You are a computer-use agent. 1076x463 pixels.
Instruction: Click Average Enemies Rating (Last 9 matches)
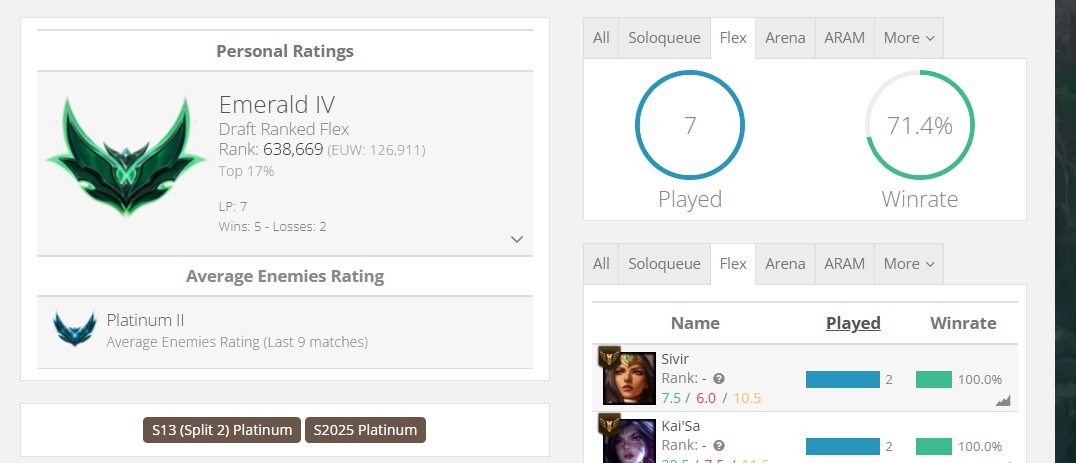237,342
